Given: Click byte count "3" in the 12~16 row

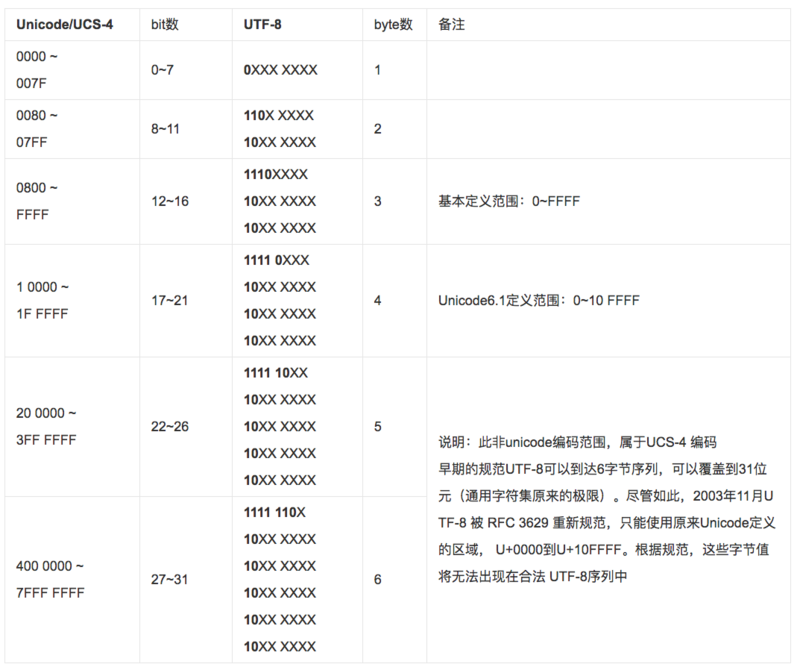Looking at the screenshot, I should point(378,201).
